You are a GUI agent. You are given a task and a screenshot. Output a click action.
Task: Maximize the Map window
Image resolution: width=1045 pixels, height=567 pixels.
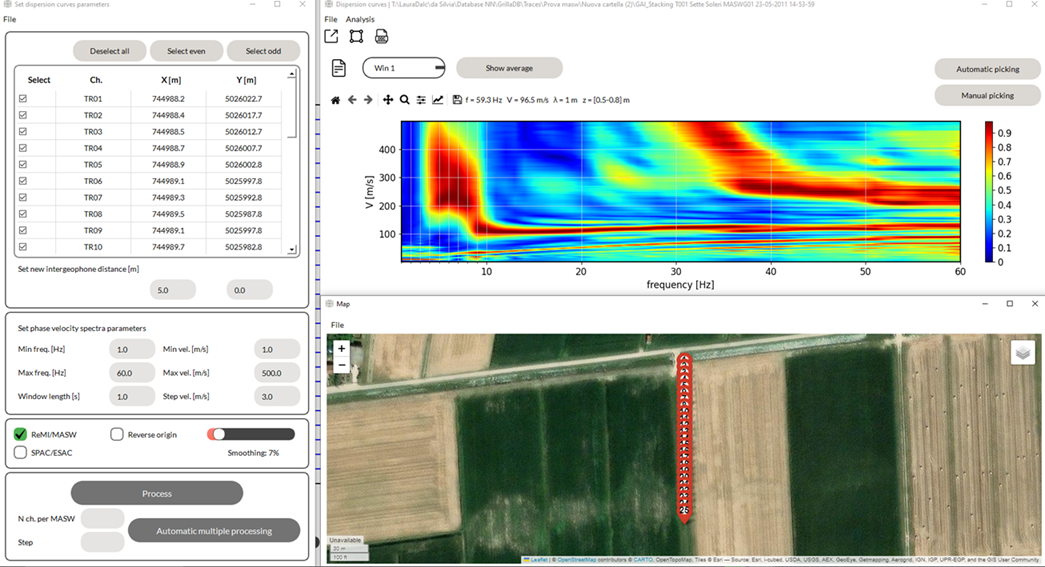(x=1010, y=304)
